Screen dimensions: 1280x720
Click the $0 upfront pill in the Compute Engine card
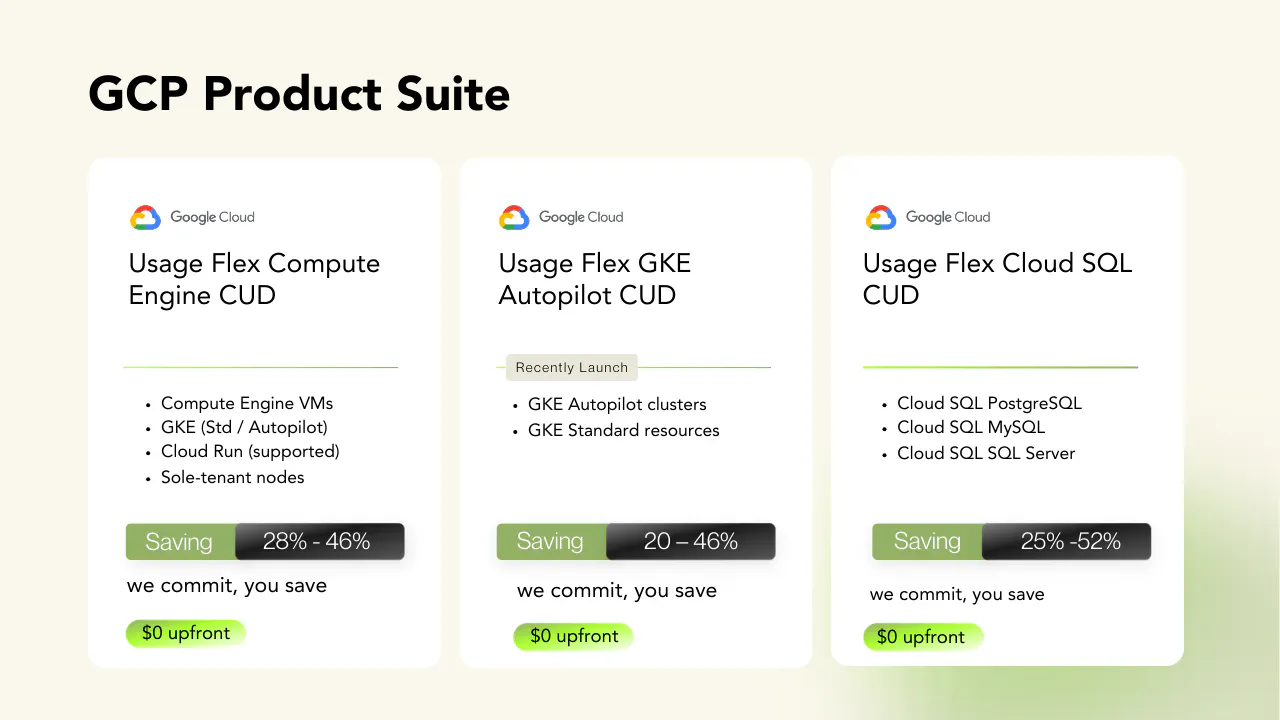click(x=186, y=633)
